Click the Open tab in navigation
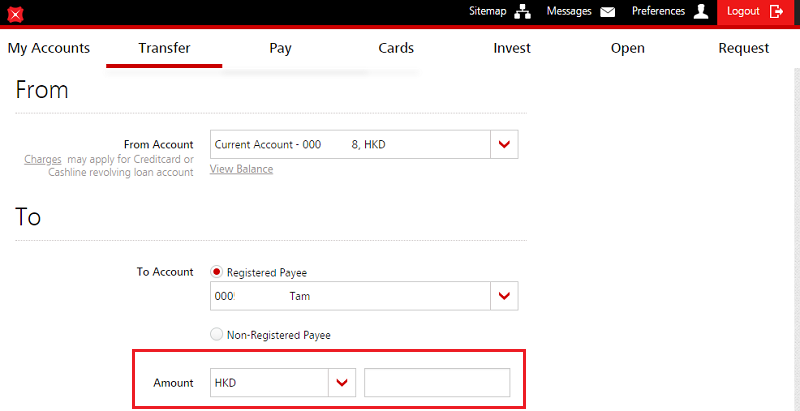800x411 pixels. pos(627,48)
